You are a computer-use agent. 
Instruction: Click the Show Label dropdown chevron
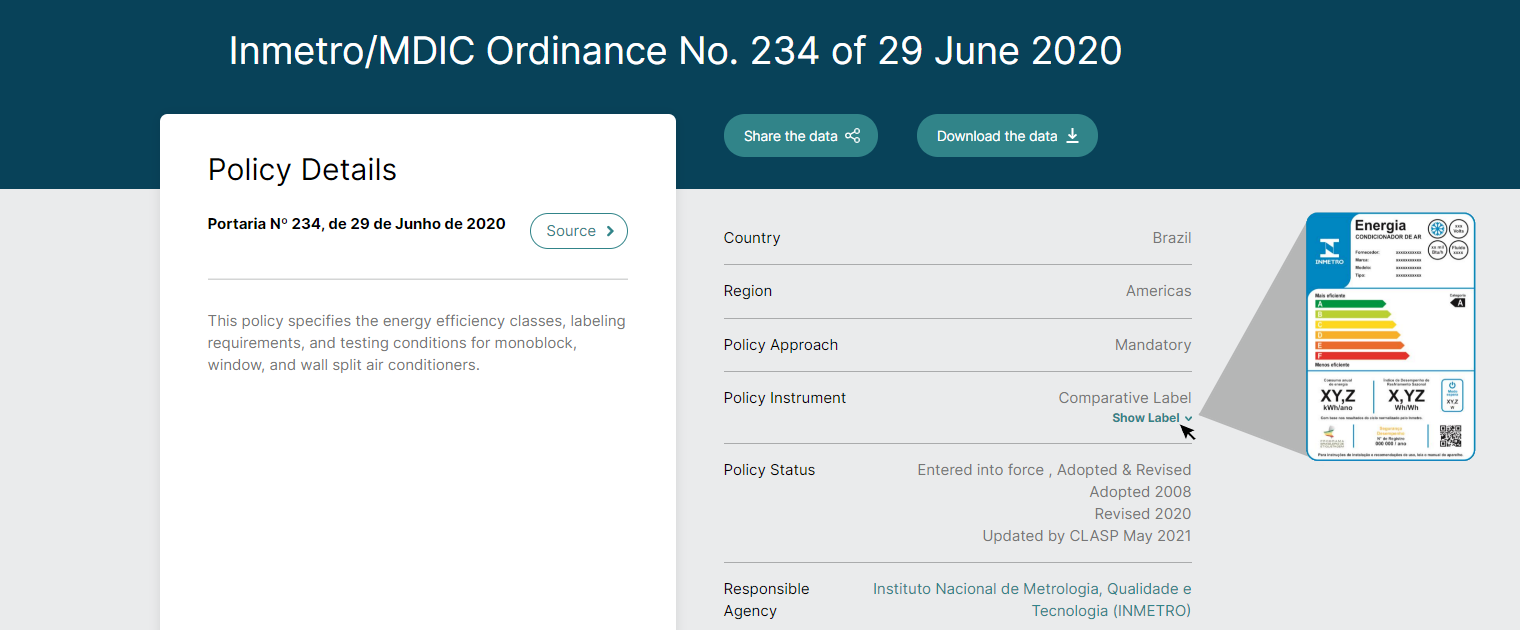(1188, 418)
